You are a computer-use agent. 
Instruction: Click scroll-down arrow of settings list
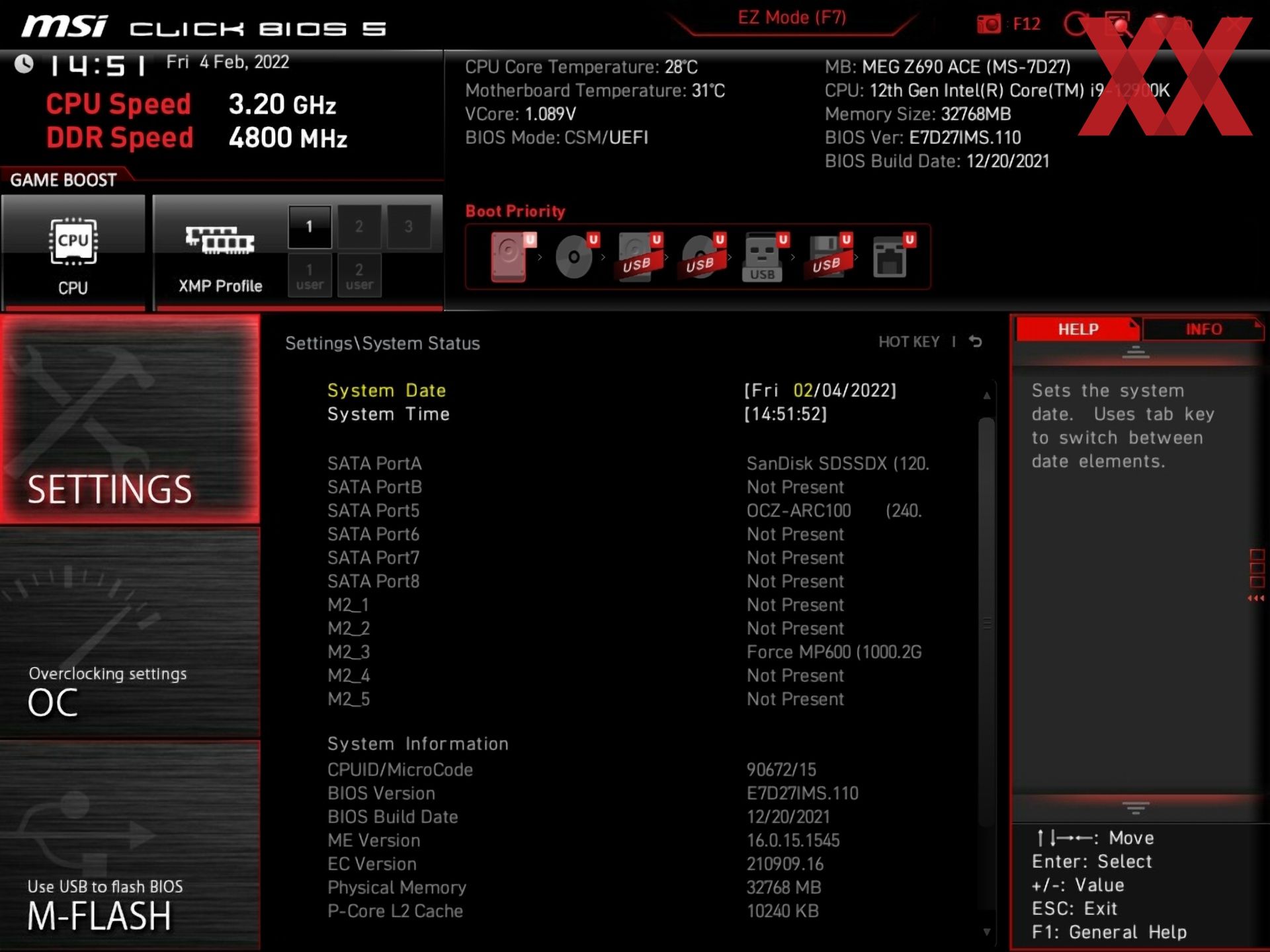point(987,932)
